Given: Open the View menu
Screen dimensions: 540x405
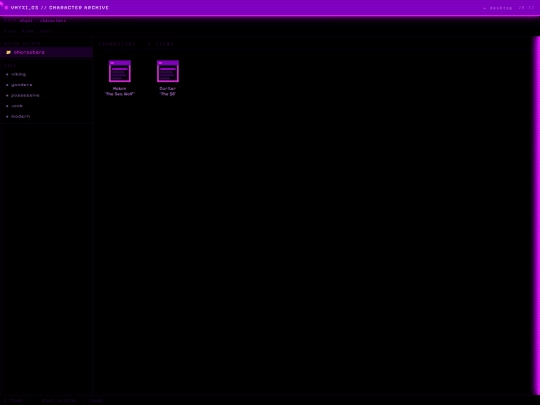Looking at the screenshot, I should [28, 31].
